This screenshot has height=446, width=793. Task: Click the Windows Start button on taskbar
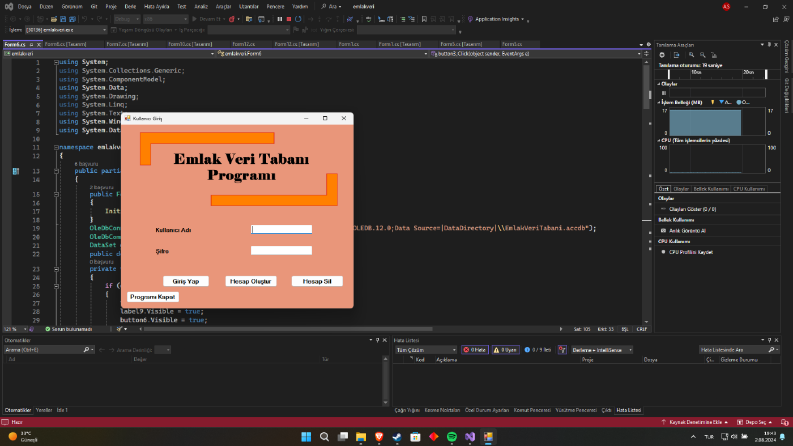[x=306, y=437]
